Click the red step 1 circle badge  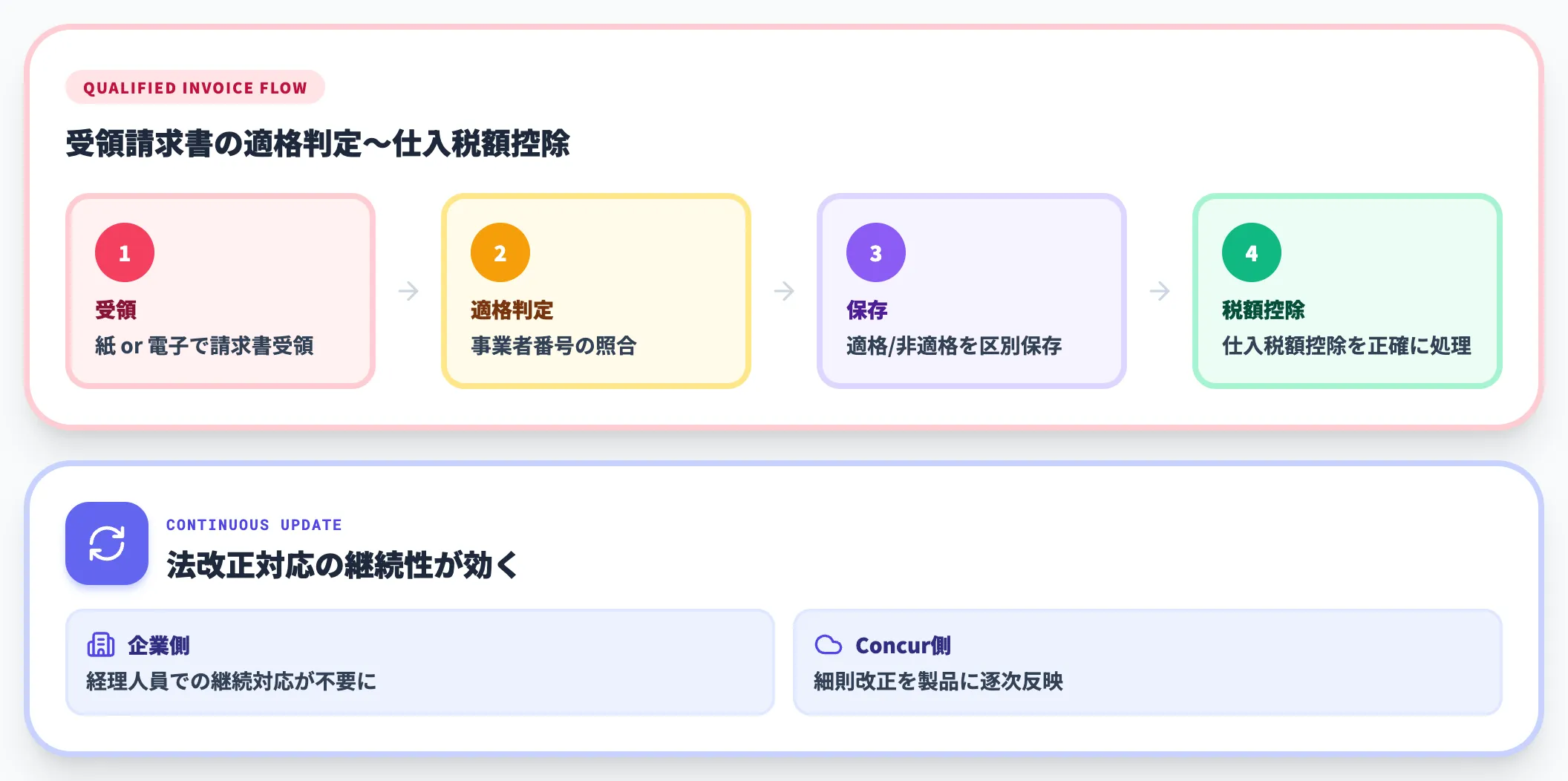coord(125,252)
